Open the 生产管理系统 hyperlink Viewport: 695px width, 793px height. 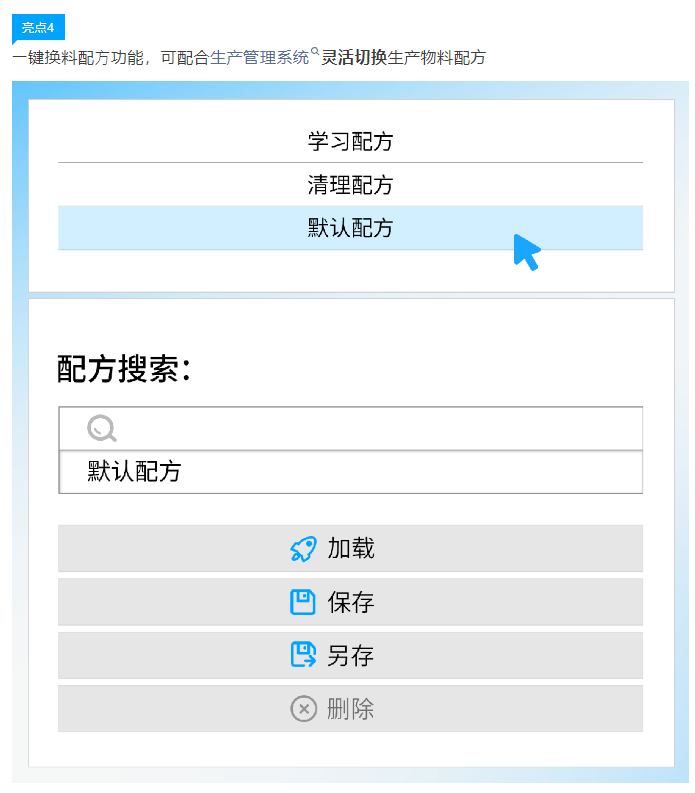pyautogui.click(x=259, y=58)
